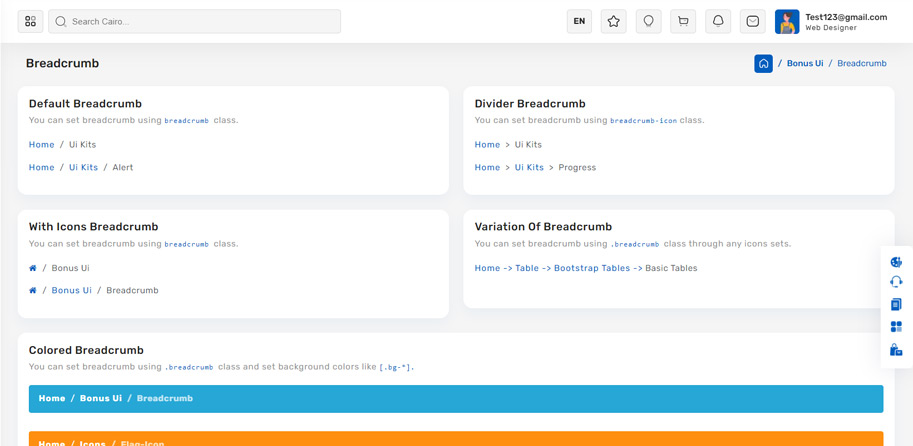Open the messages envelope icon
The height and width of the screenshot is (446, 913).
[753, 22]
